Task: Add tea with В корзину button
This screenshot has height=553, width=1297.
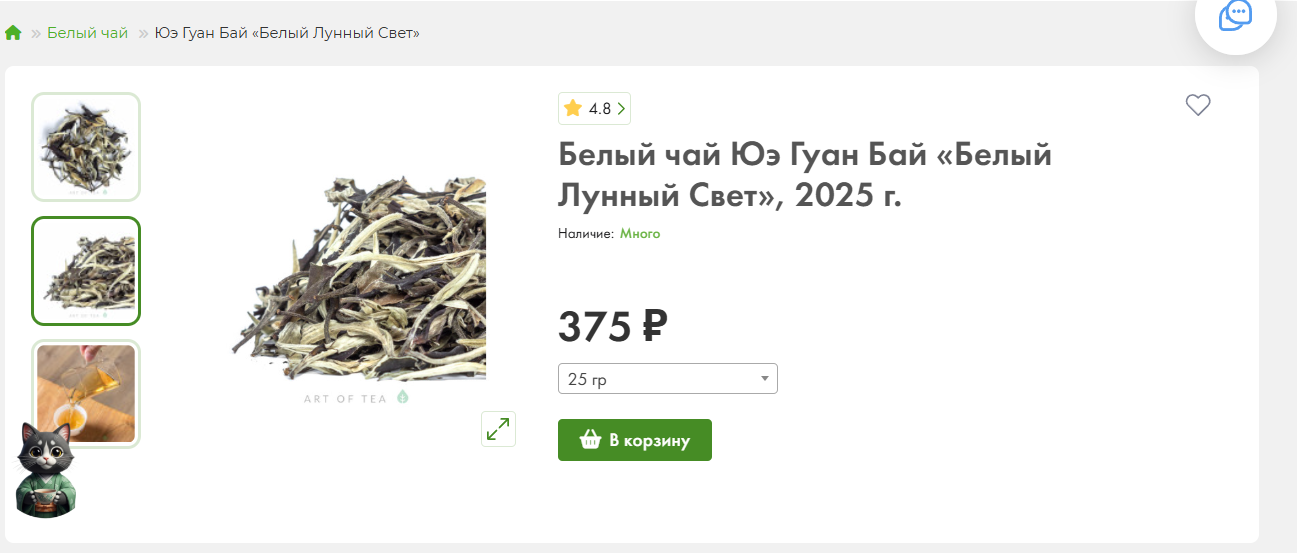Action: click(x=635, y=440)
